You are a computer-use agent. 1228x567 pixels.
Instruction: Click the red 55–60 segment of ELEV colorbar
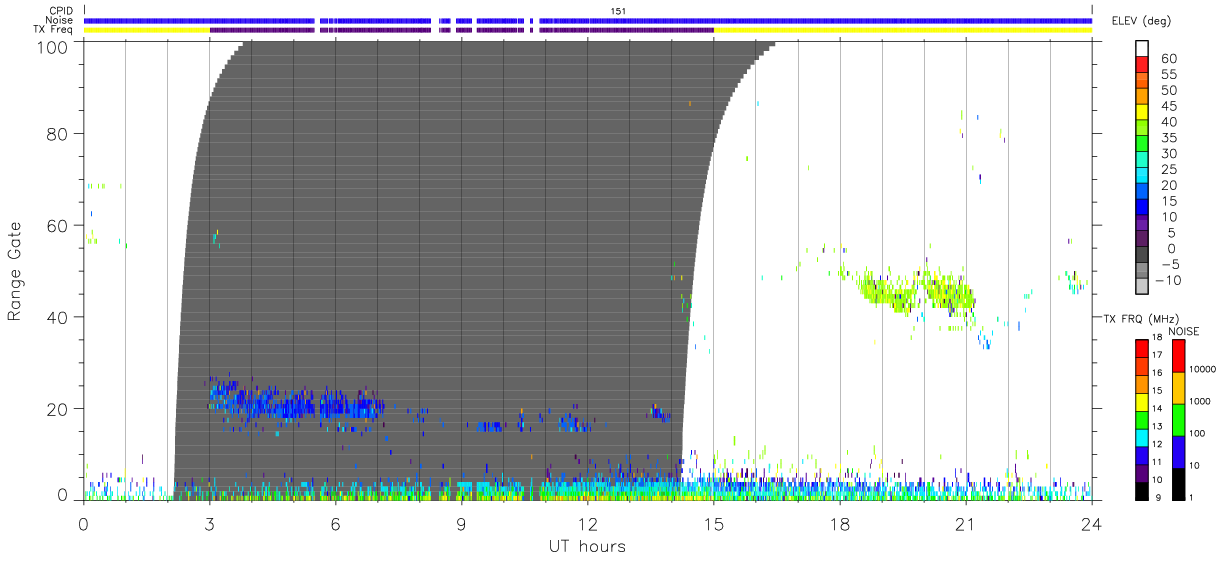tap(1142, 65)
